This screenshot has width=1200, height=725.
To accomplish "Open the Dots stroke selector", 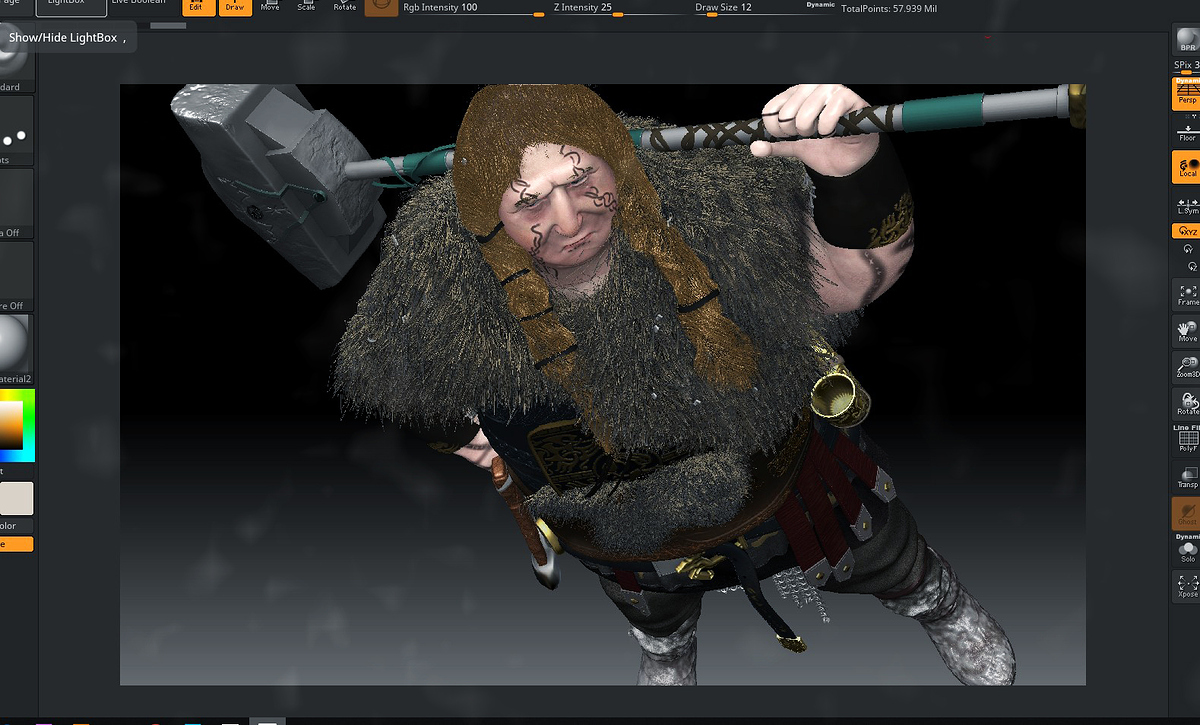I will coord(16,131).
